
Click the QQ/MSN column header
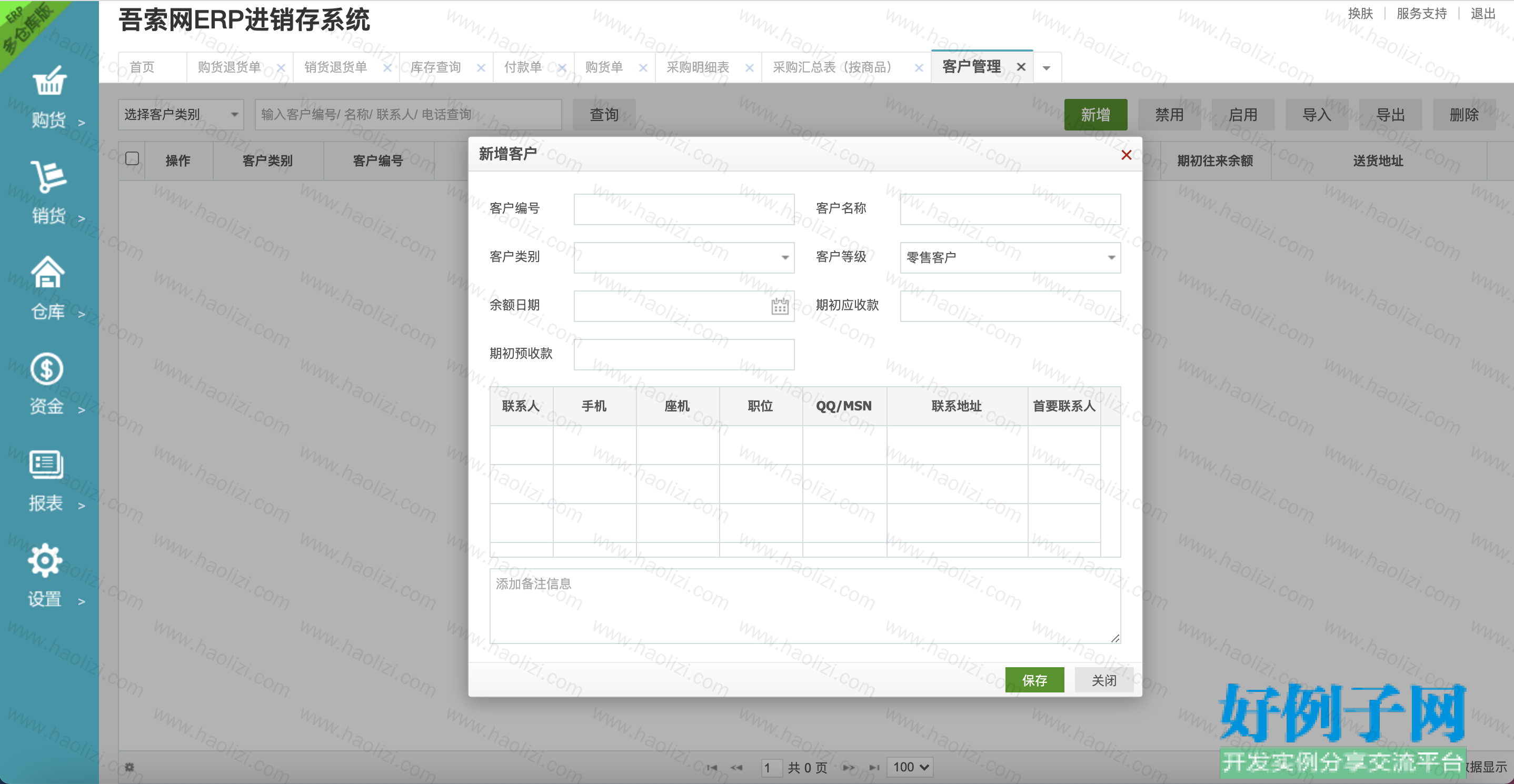844,406
